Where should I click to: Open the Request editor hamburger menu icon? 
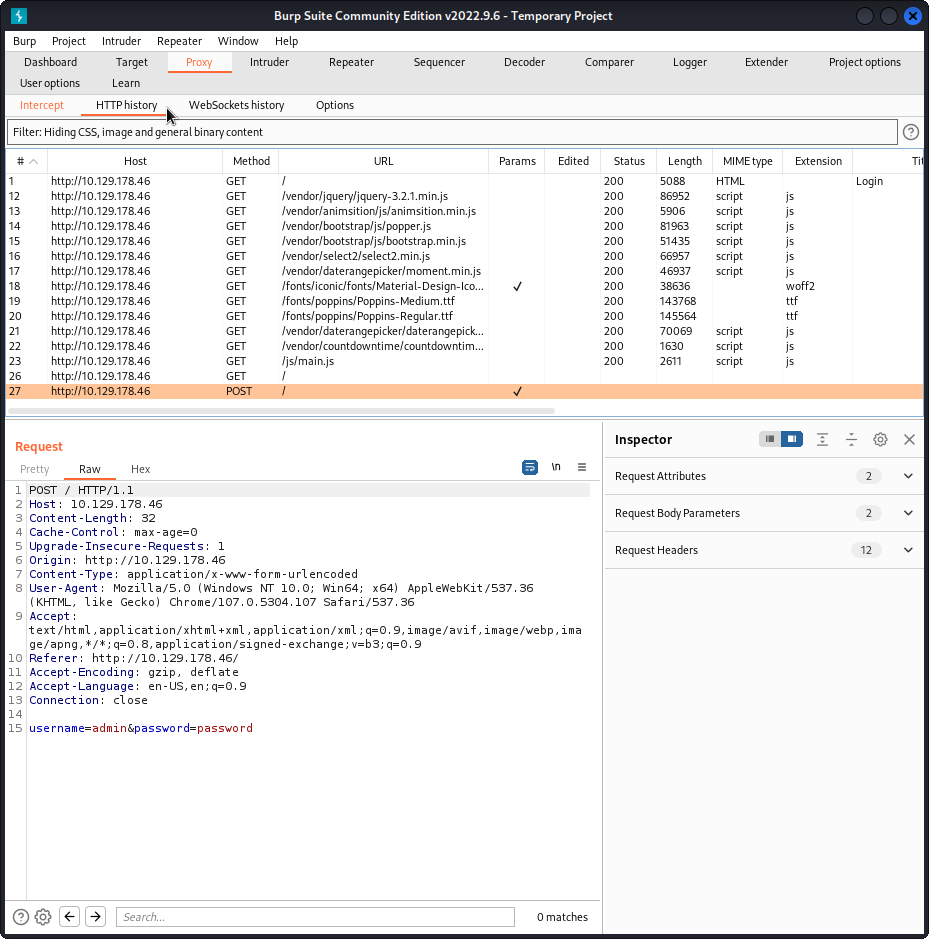[581, 467]
